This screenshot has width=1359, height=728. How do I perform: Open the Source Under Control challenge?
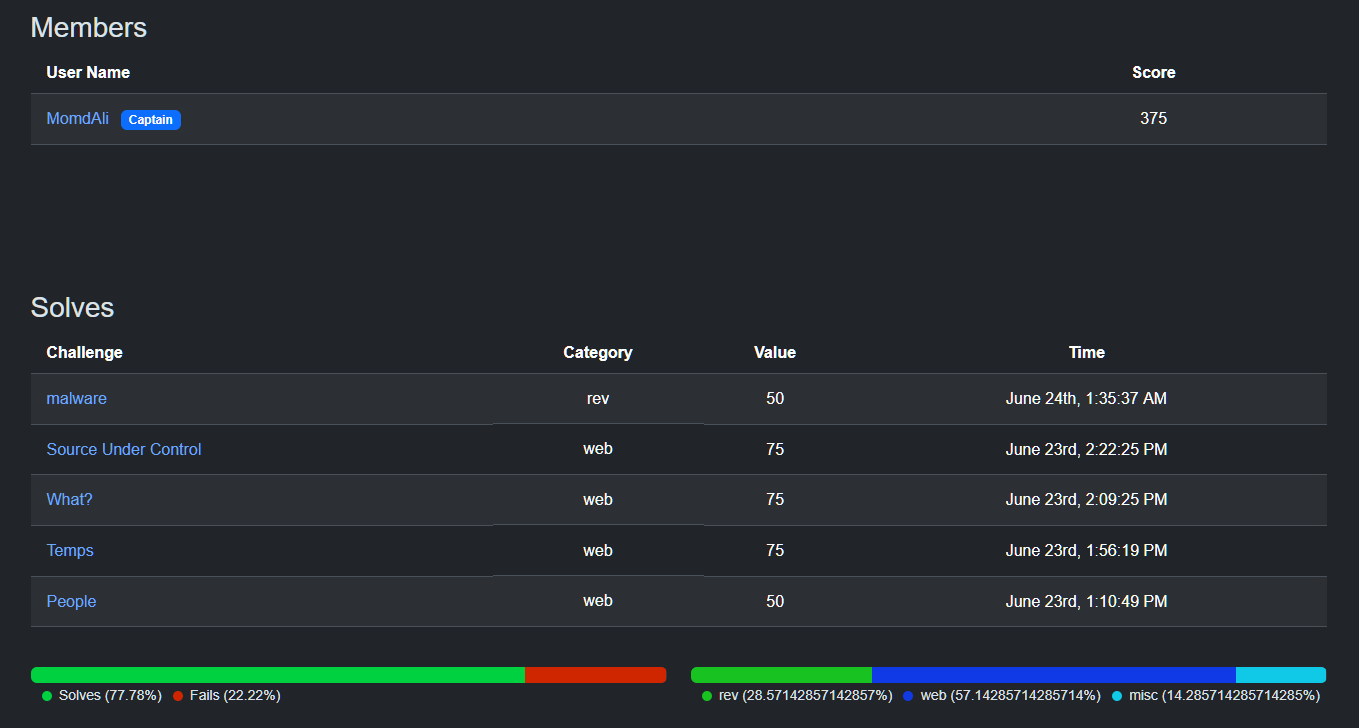click(x=124, y=450)
